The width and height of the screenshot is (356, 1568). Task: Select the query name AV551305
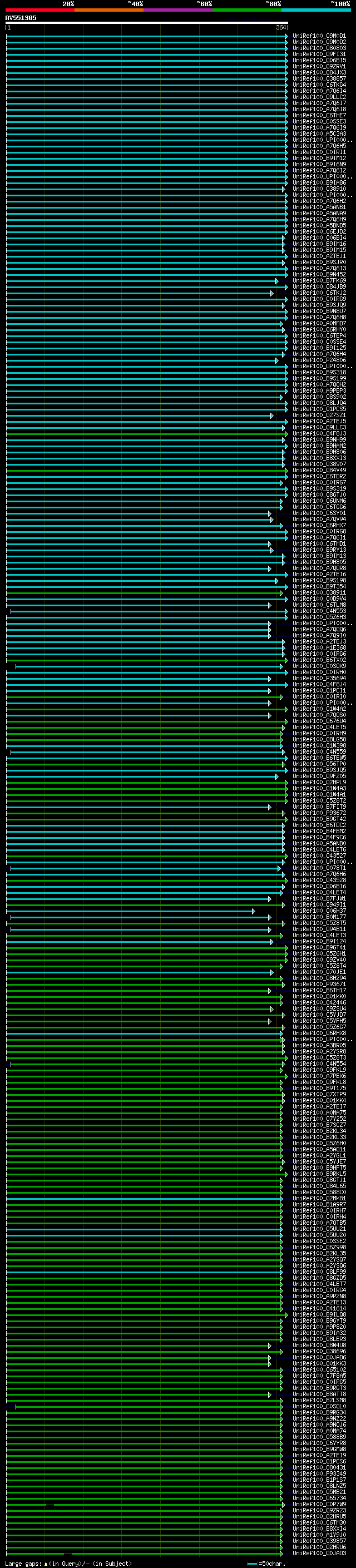(x=21, y=18)
